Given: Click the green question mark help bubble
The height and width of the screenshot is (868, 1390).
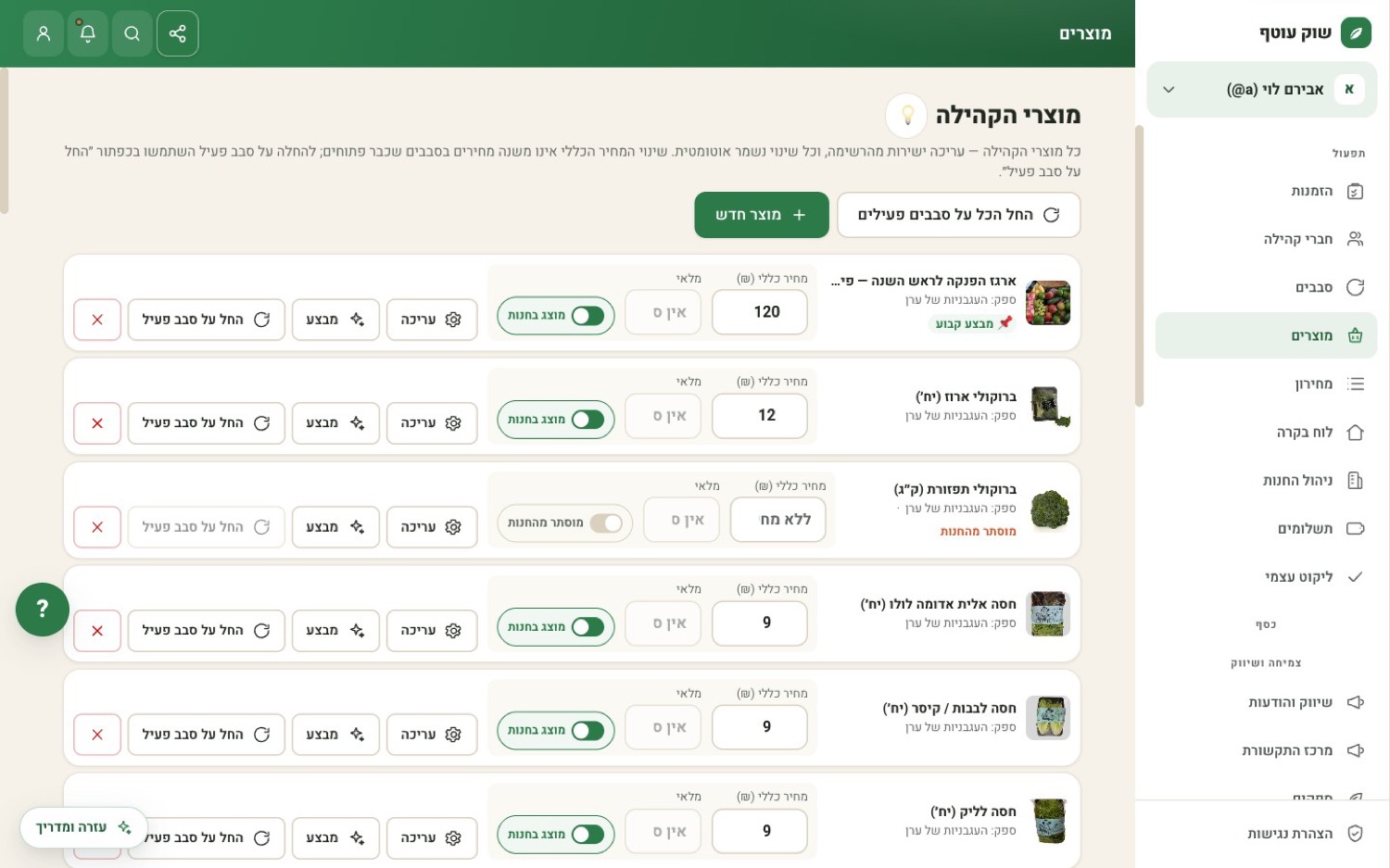Looking at the screenshot, I should (43, 609).
